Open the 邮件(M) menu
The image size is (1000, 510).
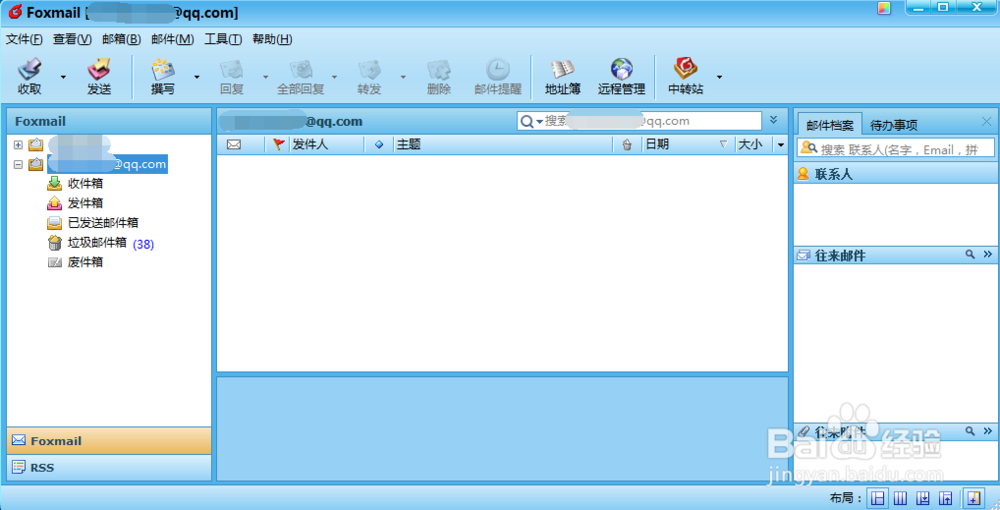[x=172, y=40]
